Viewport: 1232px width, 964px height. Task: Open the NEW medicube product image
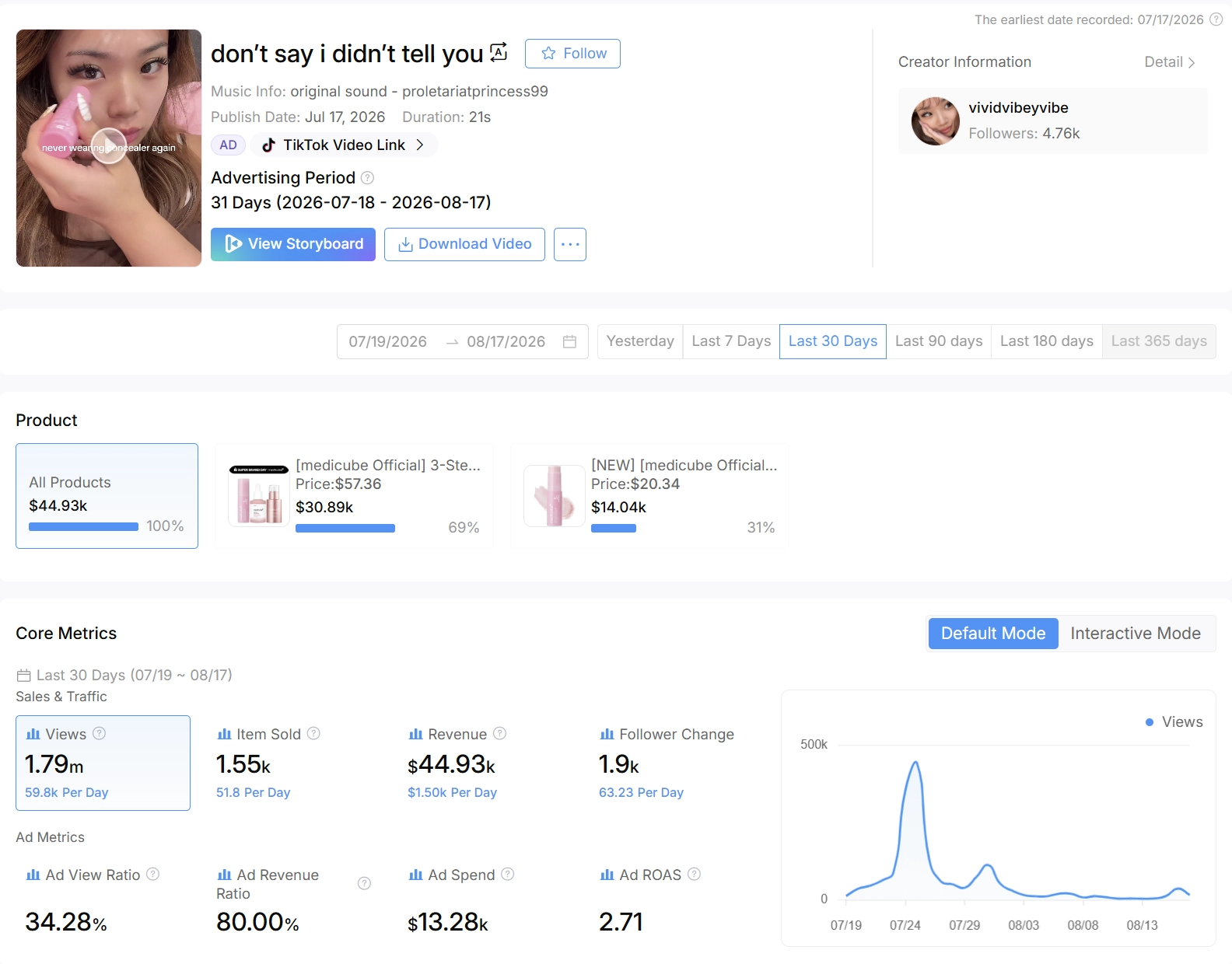555,496
